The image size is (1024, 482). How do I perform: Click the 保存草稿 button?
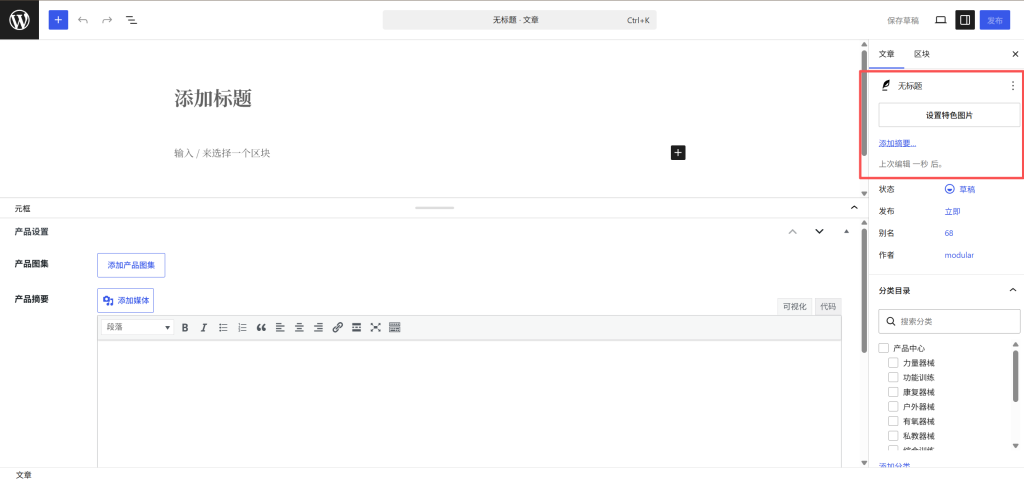click(903, 20)
